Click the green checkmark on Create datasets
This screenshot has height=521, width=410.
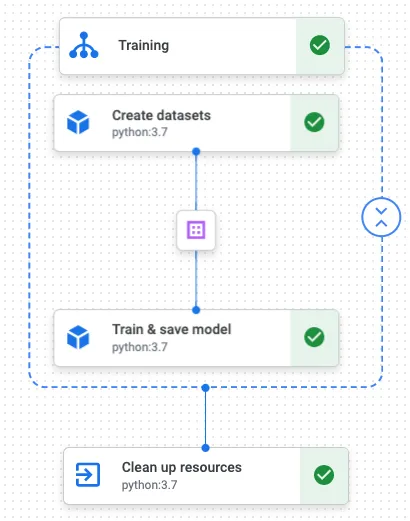(314, 122)
